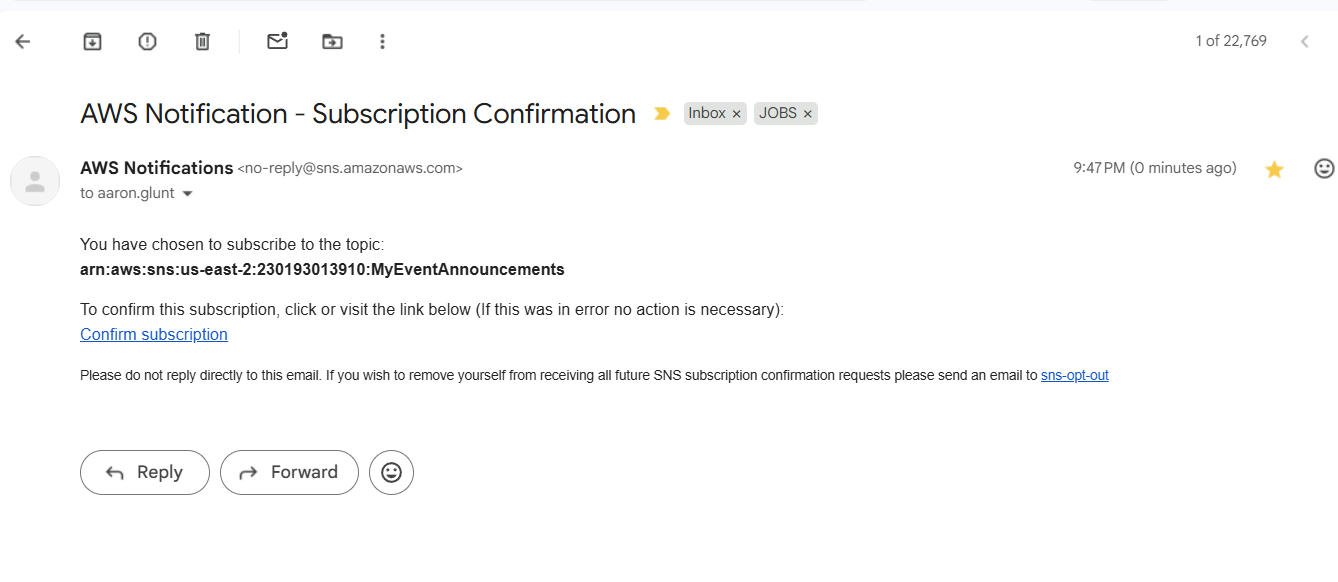Delete the AWS Notification email

coord(201,41)
